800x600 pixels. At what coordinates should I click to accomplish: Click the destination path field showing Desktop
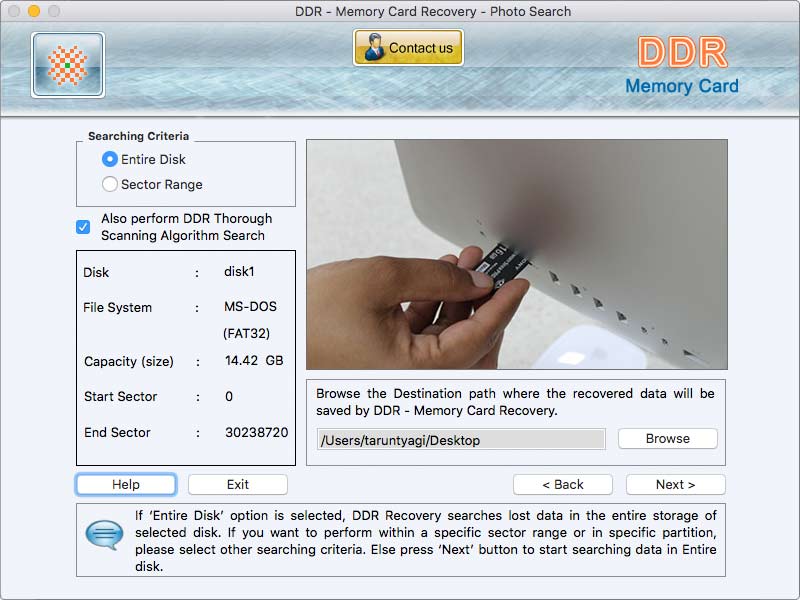460,438
